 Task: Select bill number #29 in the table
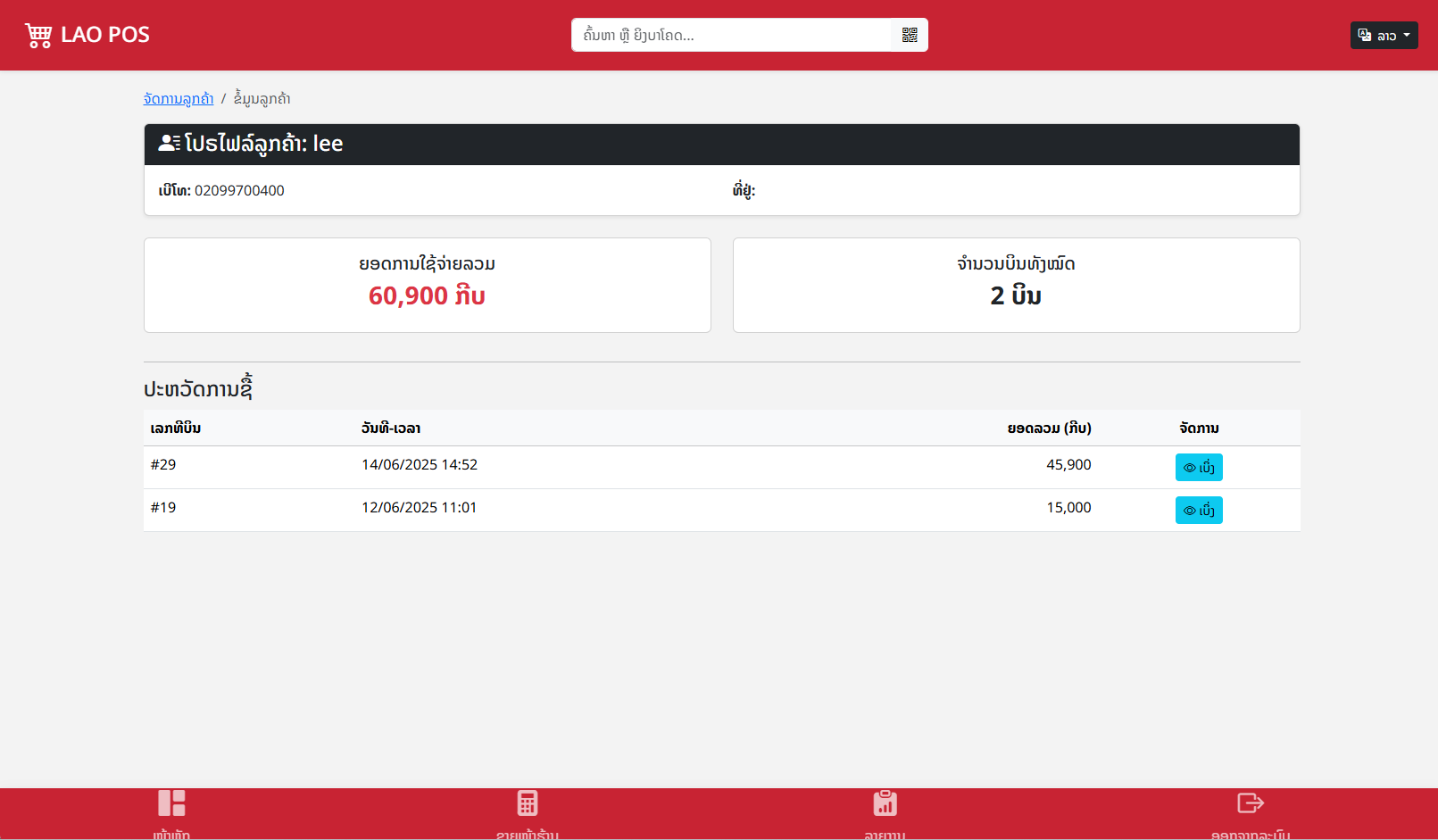pyautogui.click(x=163, y=465)
